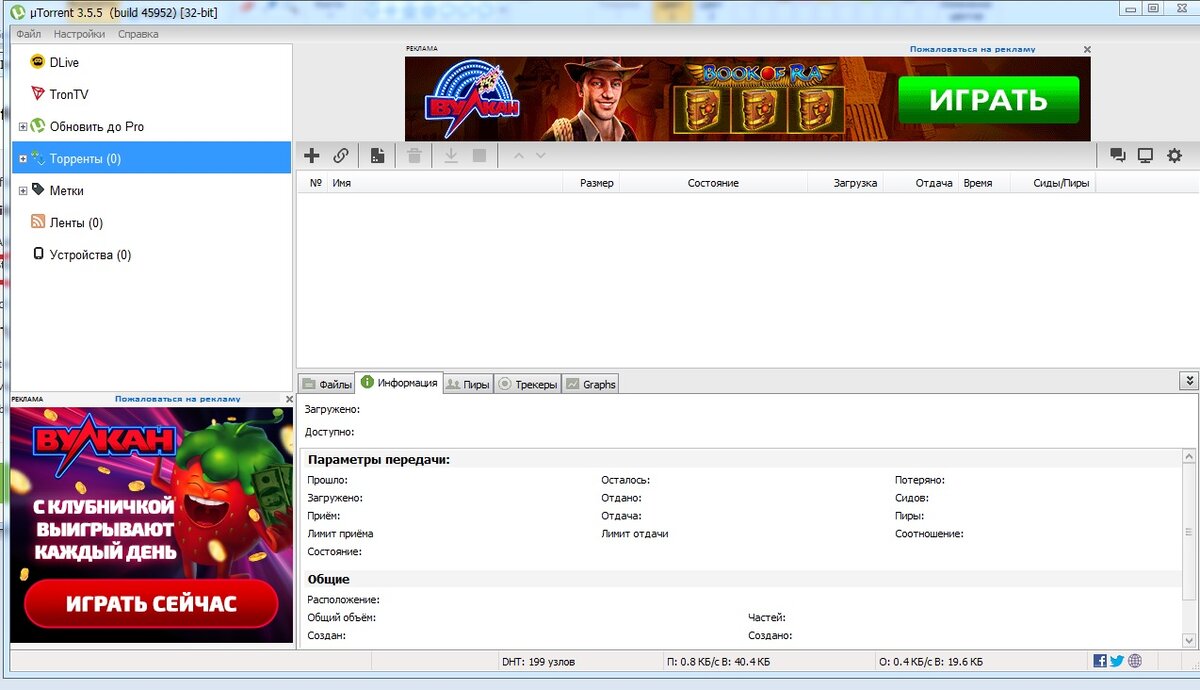Close the top banner advertisement
The height and width of the screenshot is (690, 1200).
pos(1087,49)
